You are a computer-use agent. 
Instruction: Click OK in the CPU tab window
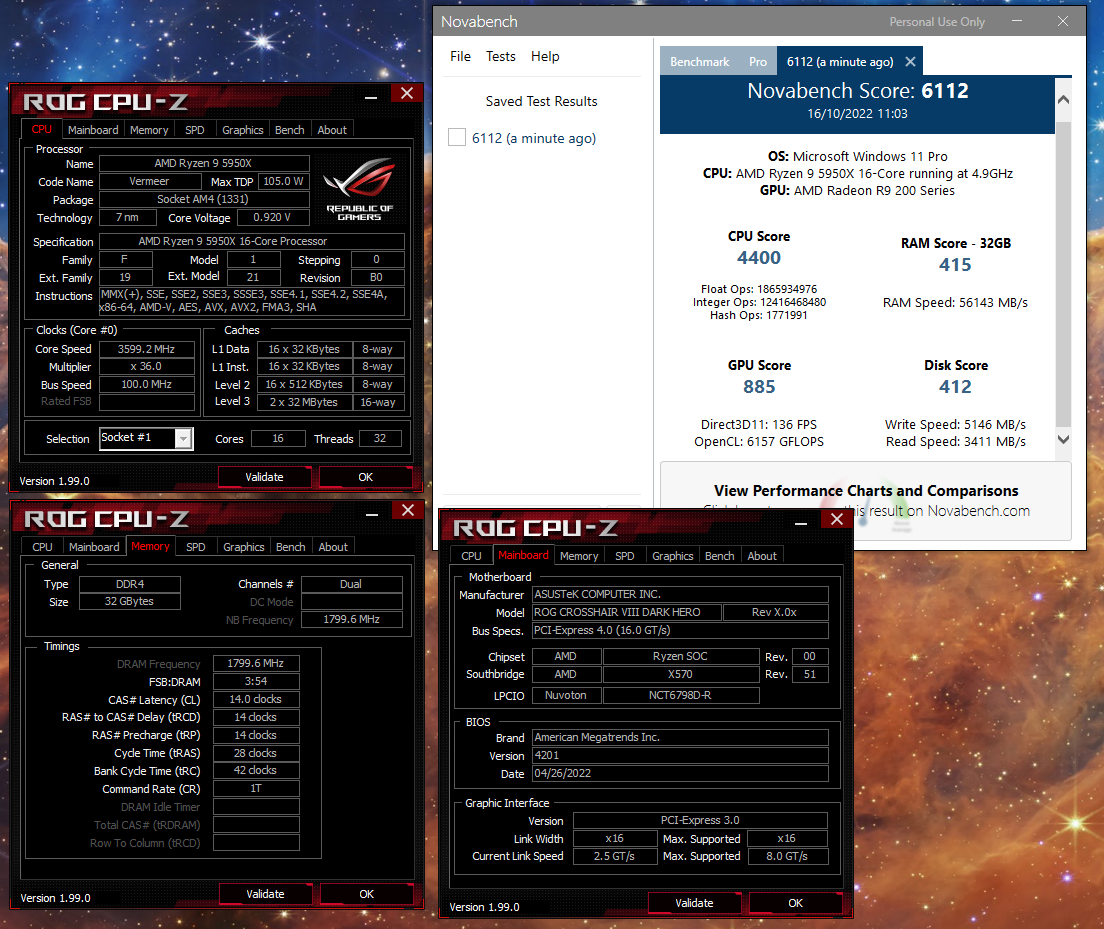365,477
